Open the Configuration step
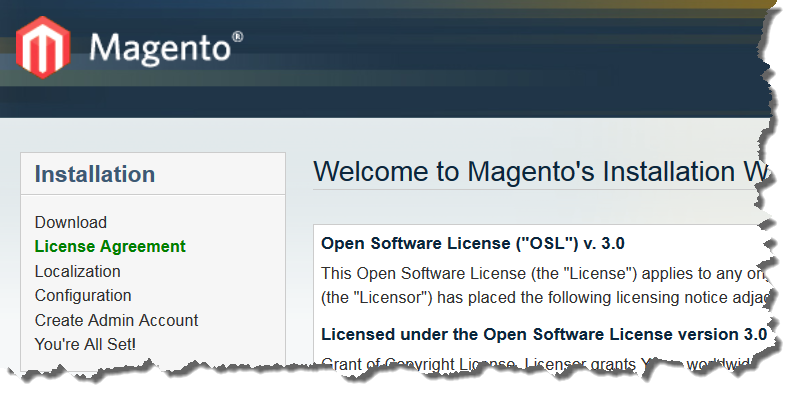The height and width of the screenshot is (398, 796). tap(83, 295)
